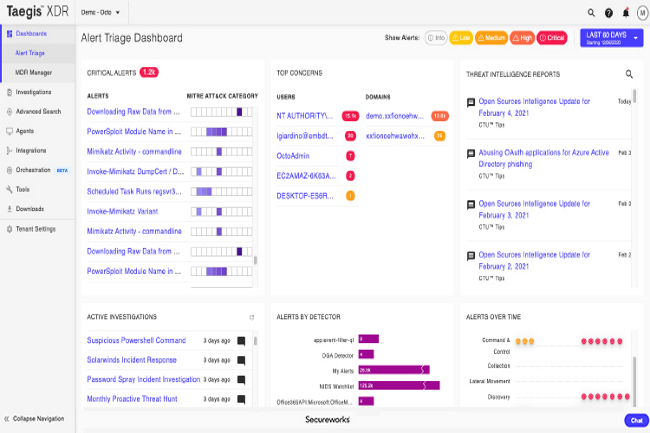Click the Critical Alerts list scrollbar
The height and width of the screenshot is (433, 650).
[255, 260]
